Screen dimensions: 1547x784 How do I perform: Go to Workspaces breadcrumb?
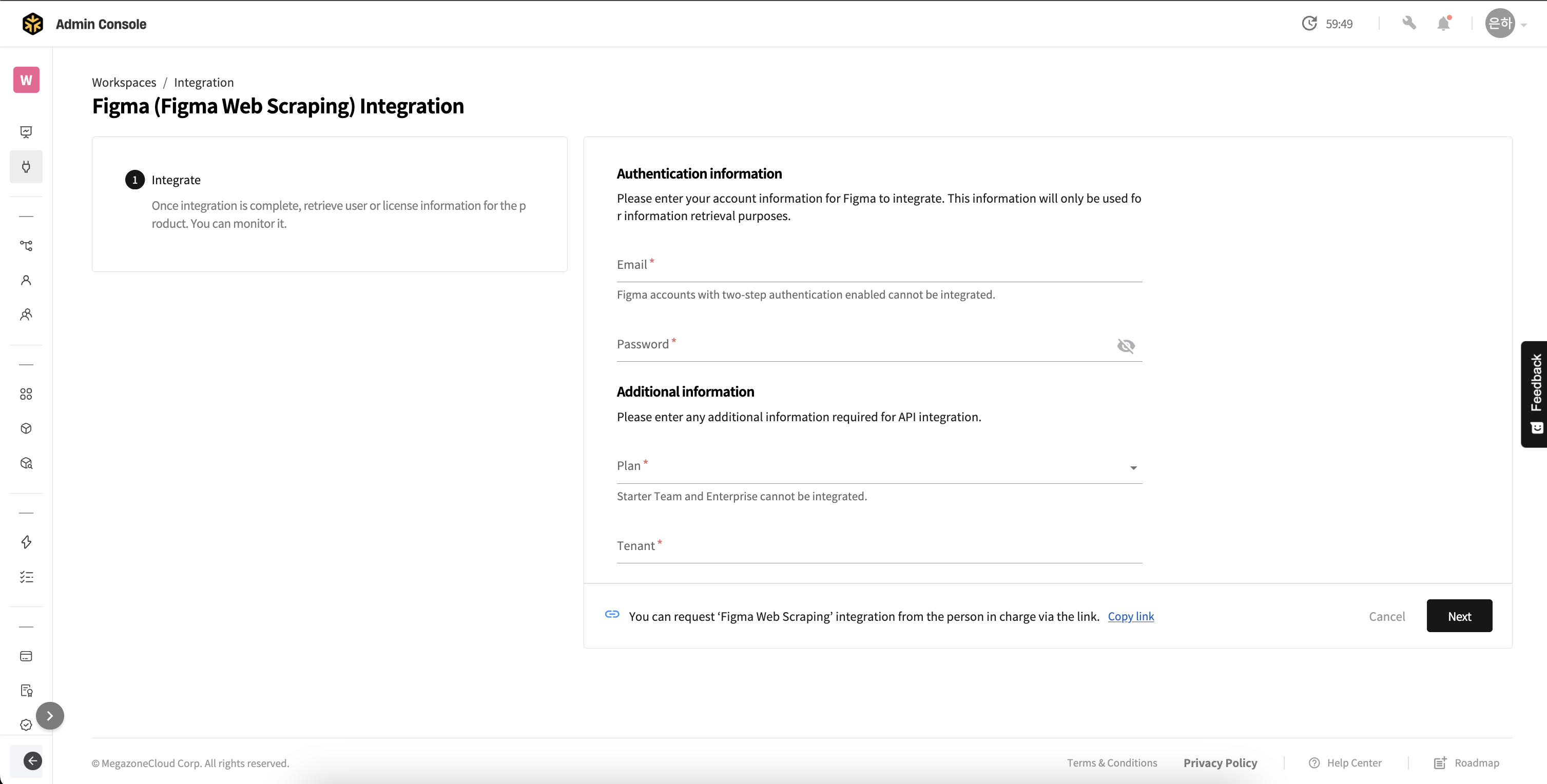tap(124, 82)
